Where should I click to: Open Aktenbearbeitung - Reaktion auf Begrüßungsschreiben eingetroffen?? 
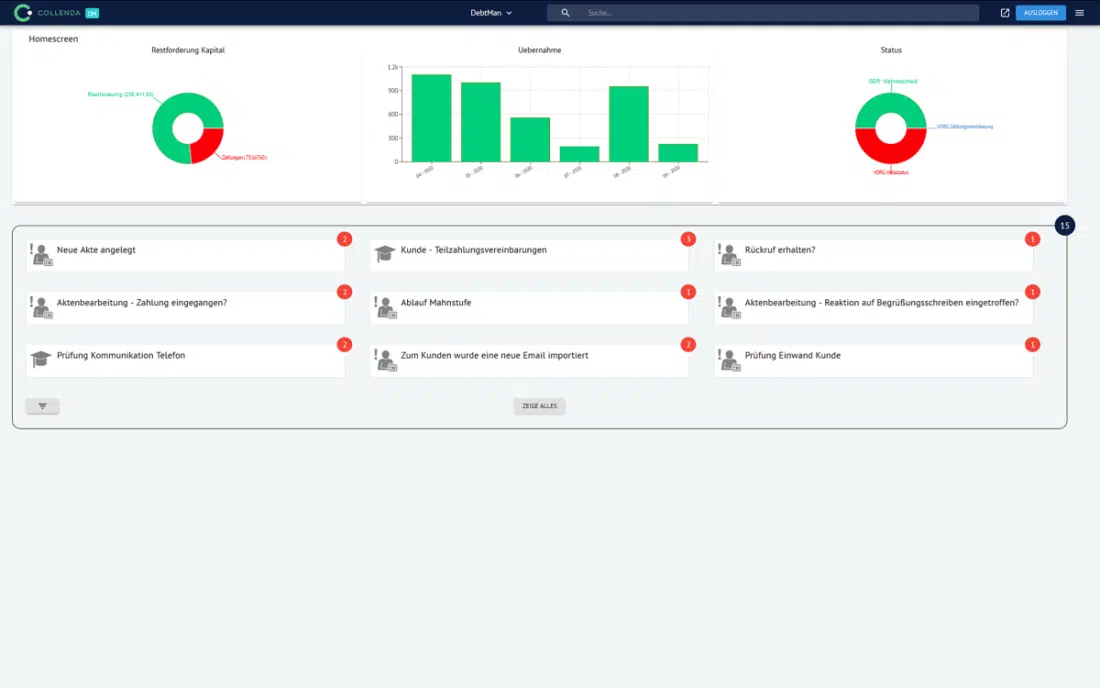881,302
